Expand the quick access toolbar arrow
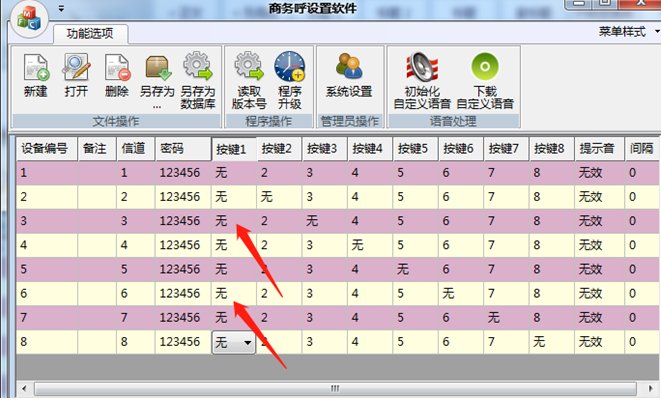This screenshot has width=661, height=402. pos(61,8)
